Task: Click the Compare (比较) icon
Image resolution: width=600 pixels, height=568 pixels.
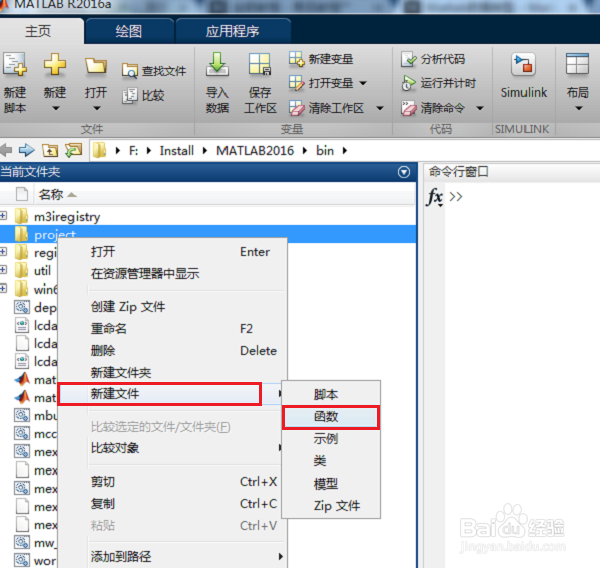Action: (x=129, y=95)
